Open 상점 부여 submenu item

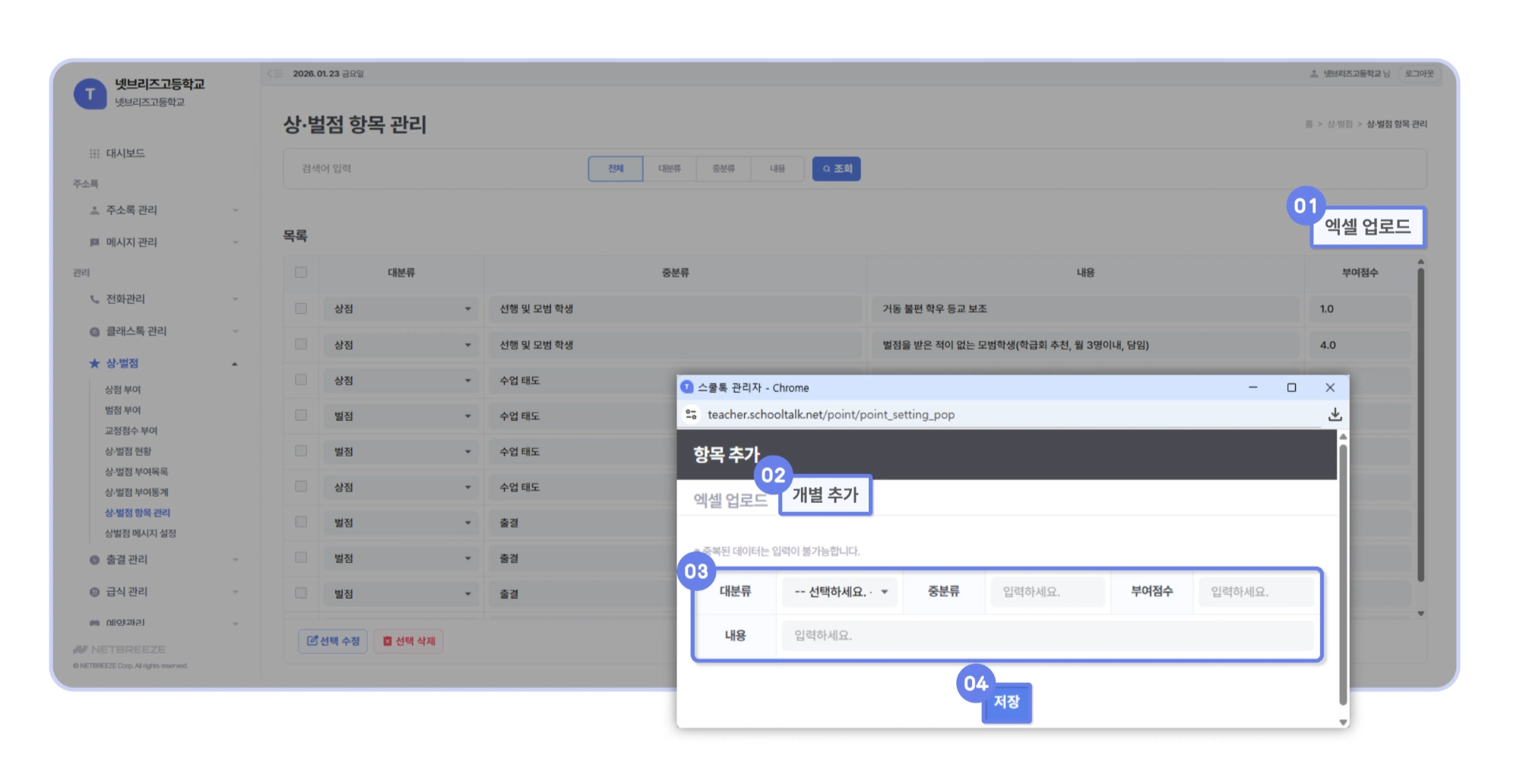pyautogui.click(x=123, y=390)
